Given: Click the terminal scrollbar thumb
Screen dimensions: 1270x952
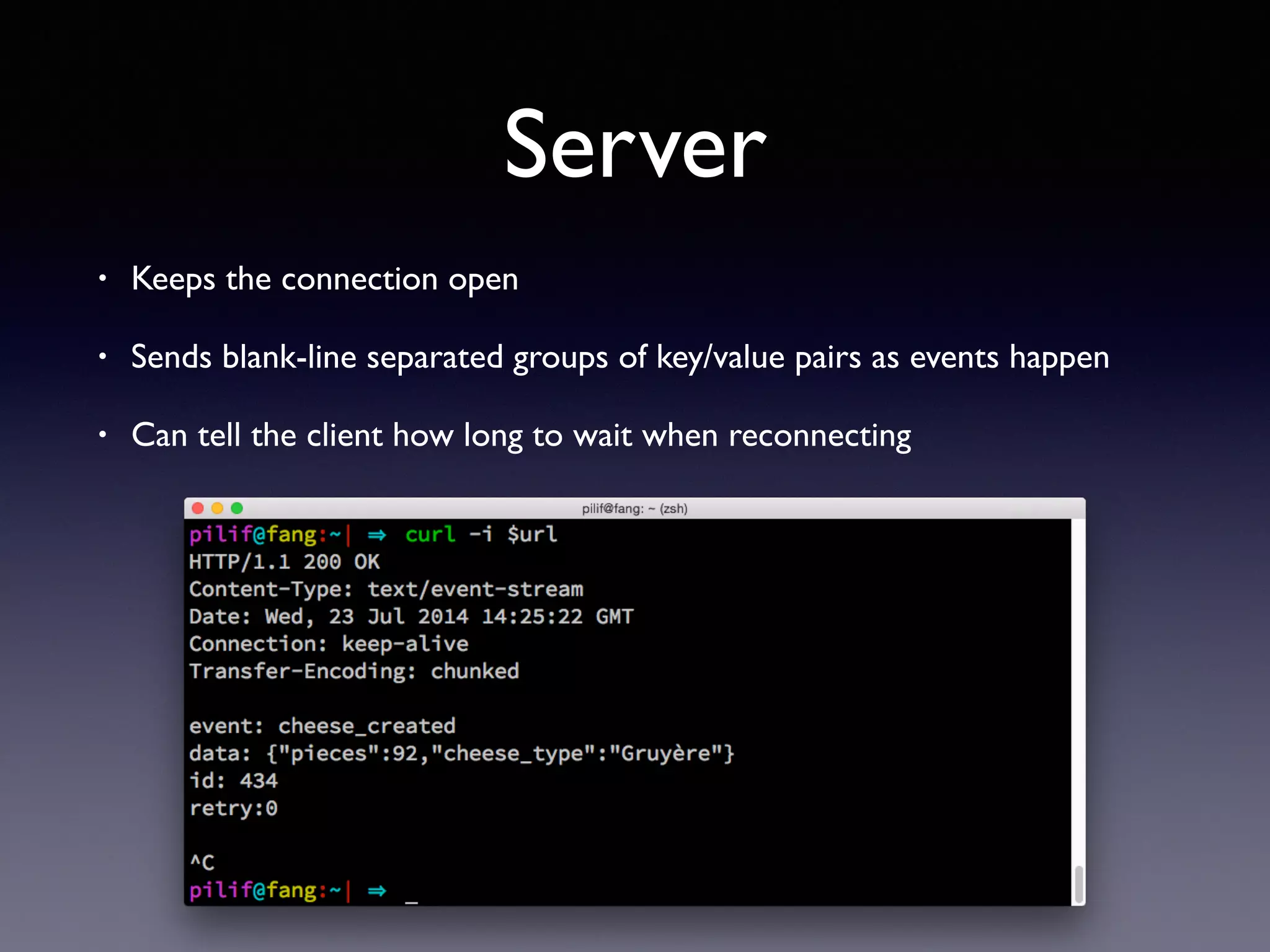Looking at the screenshot, I should coord(1078,884).
